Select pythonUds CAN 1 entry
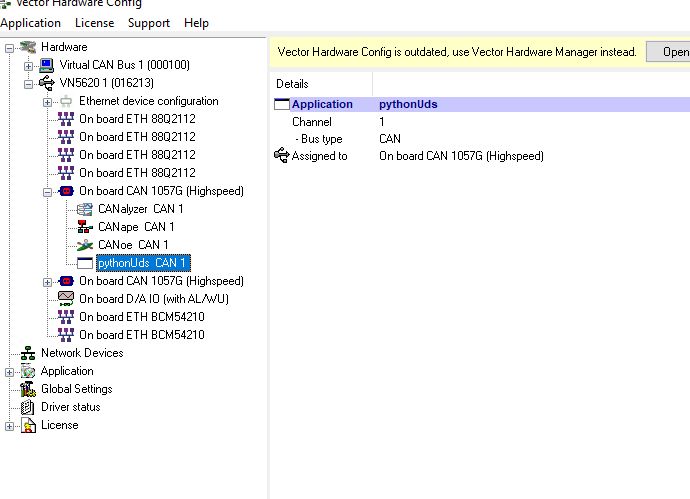 point(143,263)
